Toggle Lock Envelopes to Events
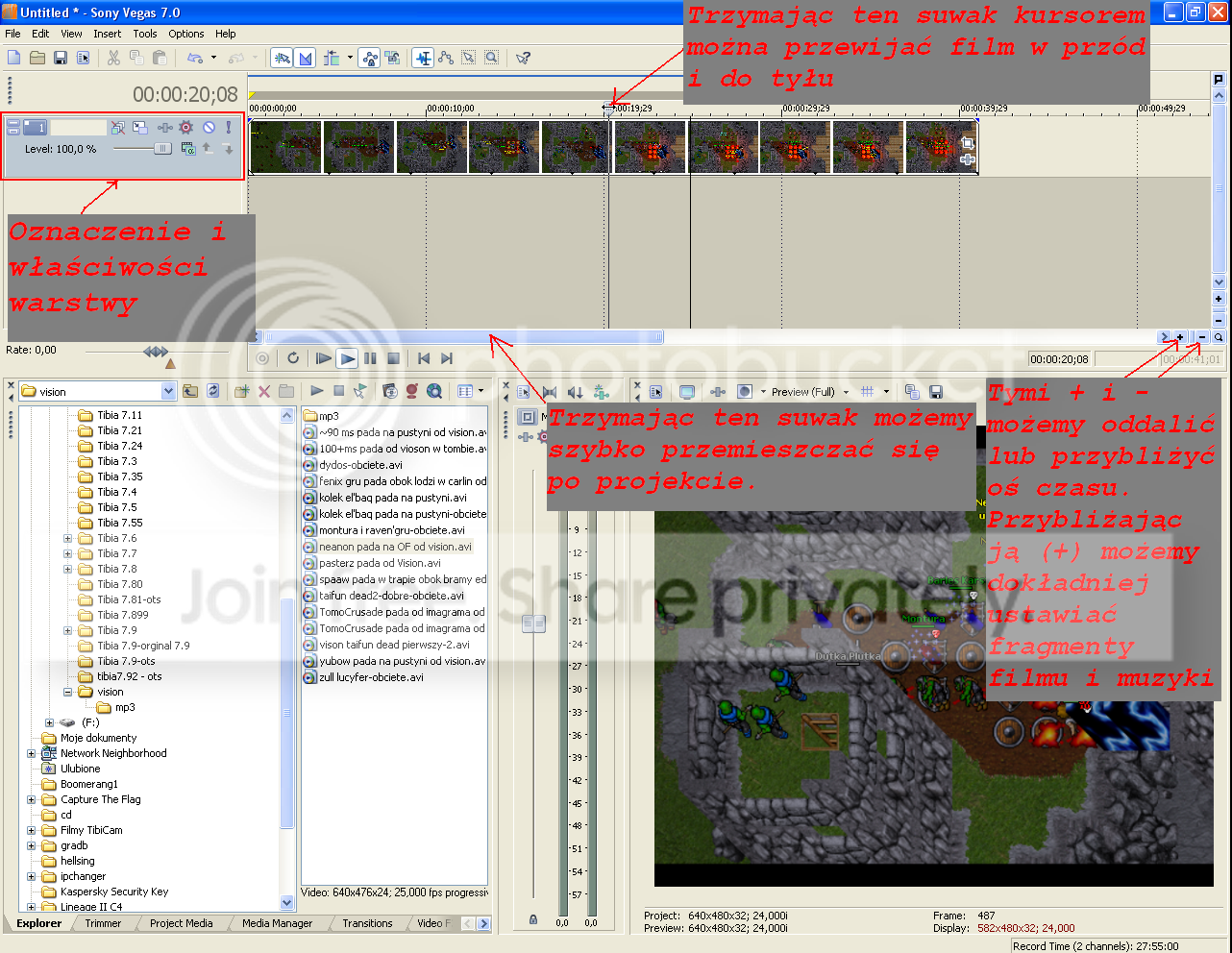The height and width of the screenshot is (953, 1232). (370, 58)
